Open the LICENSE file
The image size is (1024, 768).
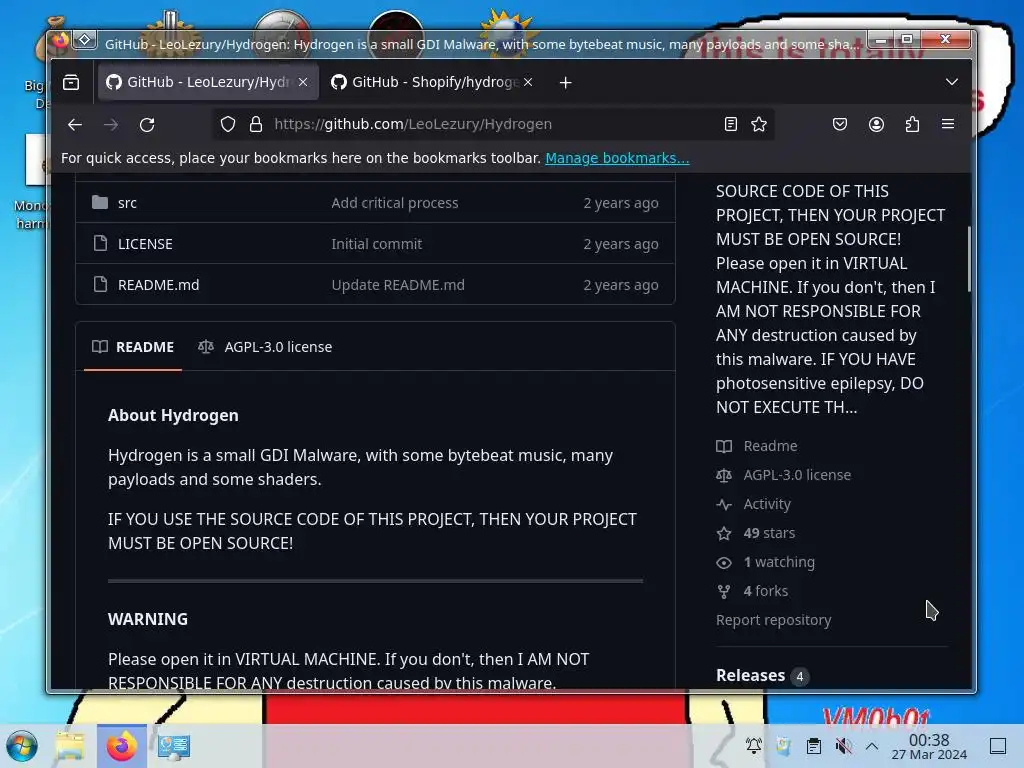pos(145,244)
